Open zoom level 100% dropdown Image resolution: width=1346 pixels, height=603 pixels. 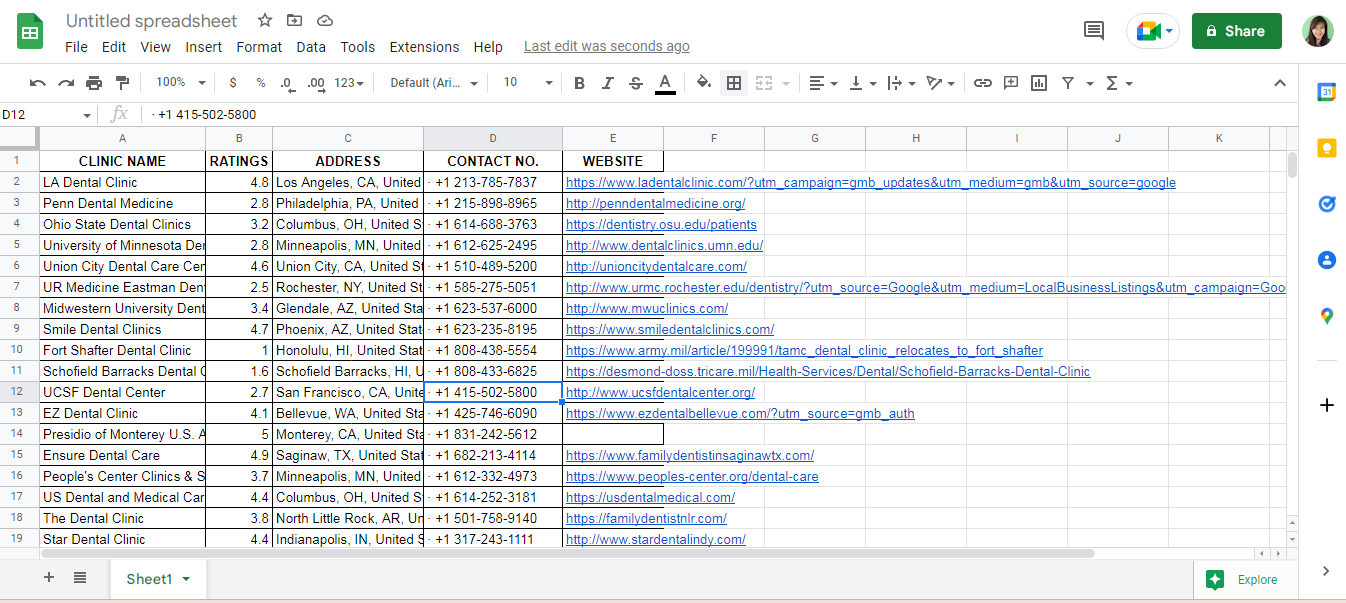point(181,83)
